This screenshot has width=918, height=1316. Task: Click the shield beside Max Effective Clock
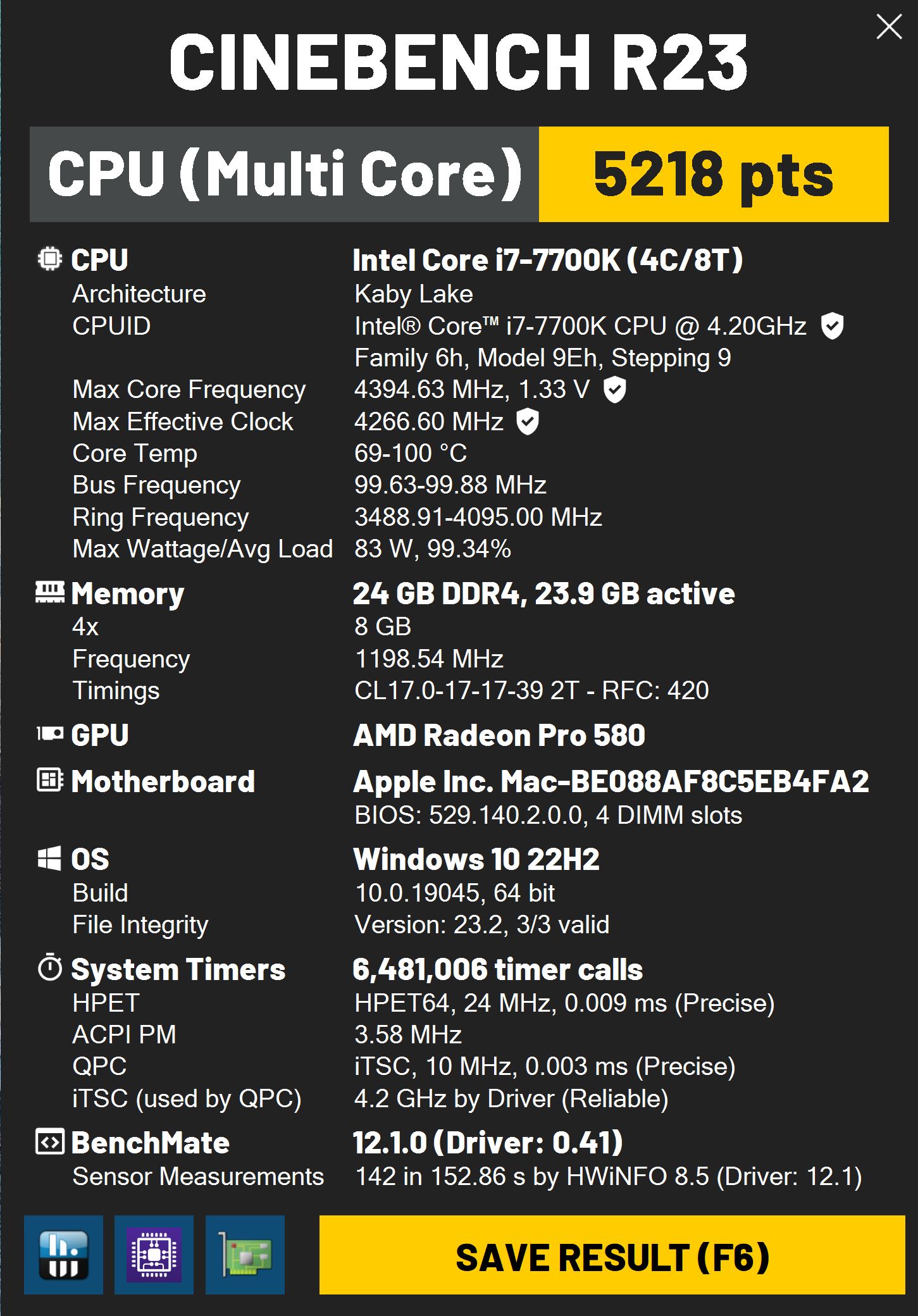[528, 421]
